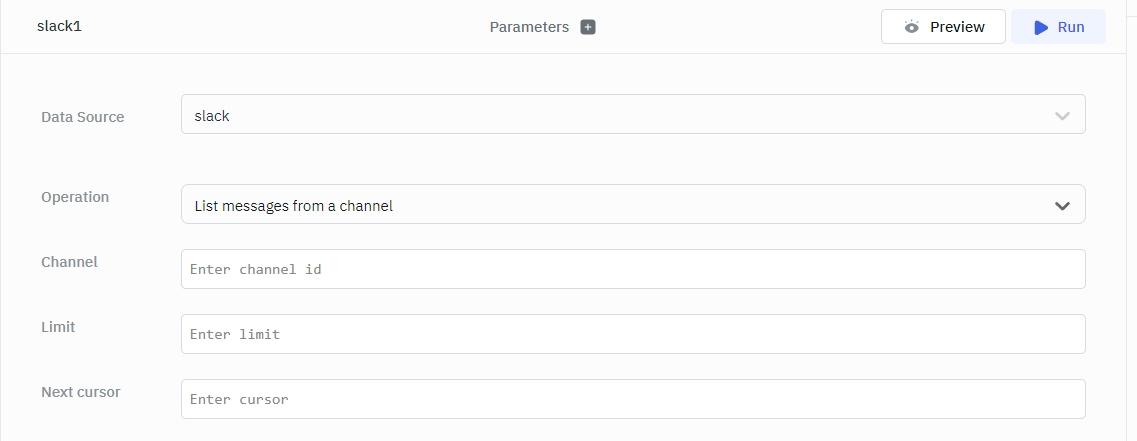The width and height of the screenshot is (1137, 441).
Task: Rename the query by clicking slack1
Action: [59, 26]
